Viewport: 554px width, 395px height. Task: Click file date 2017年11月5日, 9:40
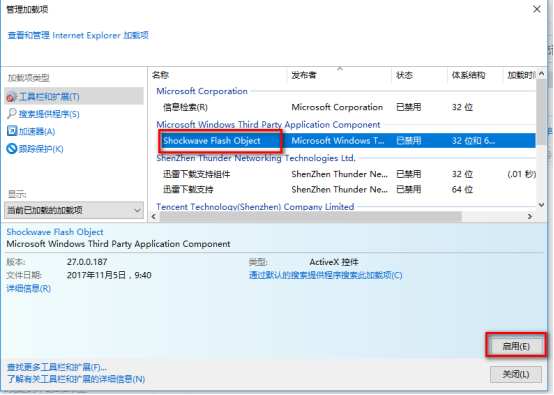pyautogui.click(x=109, y=275)
